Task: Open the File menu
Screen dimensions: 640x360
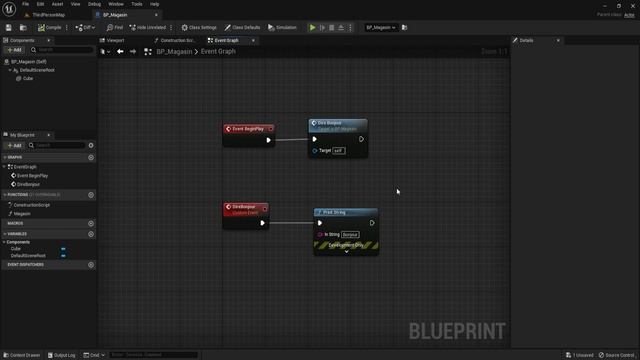Action: [25, 4]
